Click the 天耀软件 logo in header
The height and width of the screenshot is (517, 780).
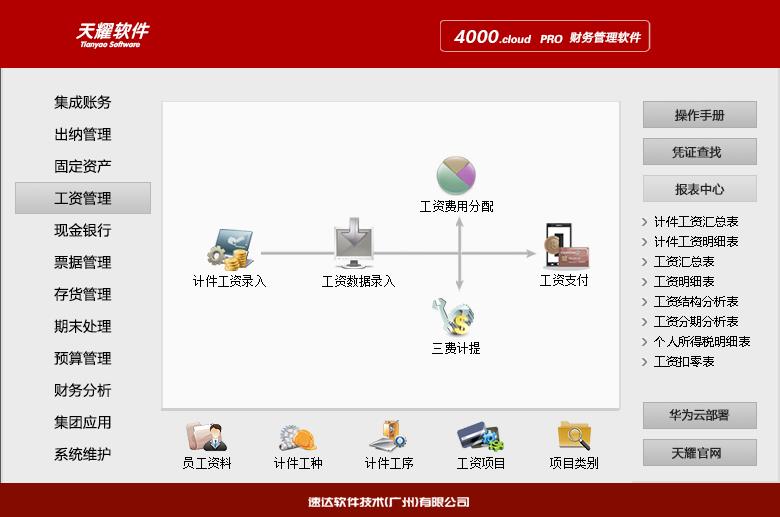point(113,34)
